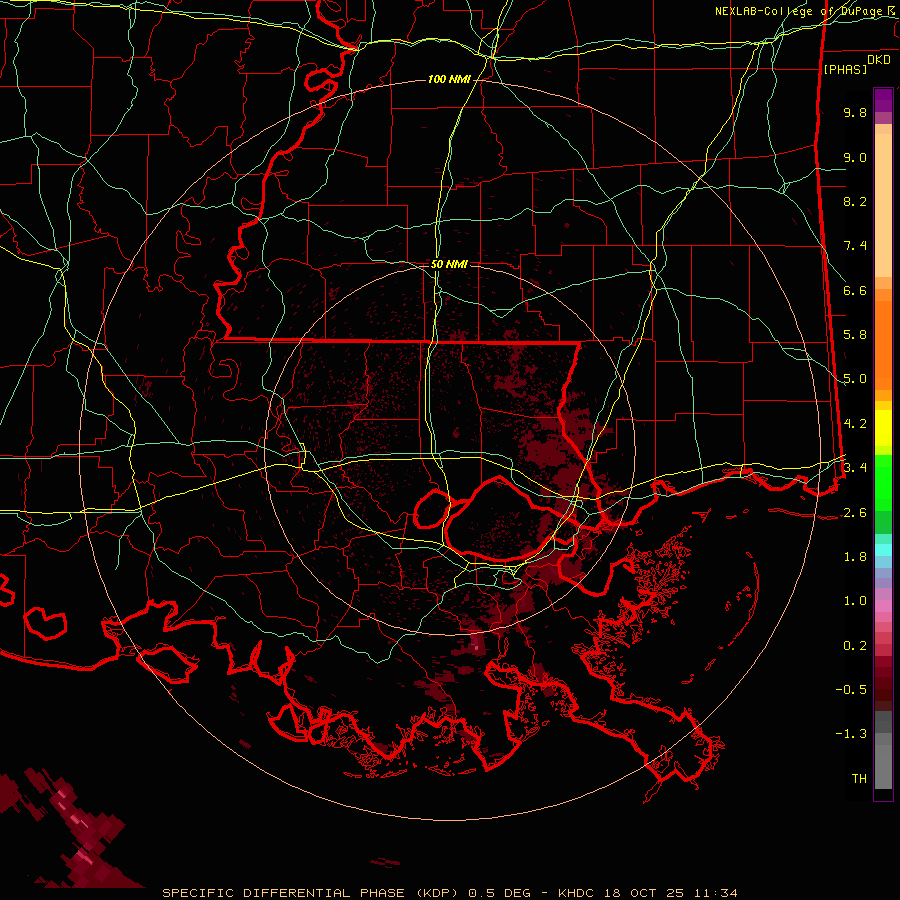900x900 pixels.
Task: Click the NEXLAB-College of DuPage credit text
Action: 798,11
